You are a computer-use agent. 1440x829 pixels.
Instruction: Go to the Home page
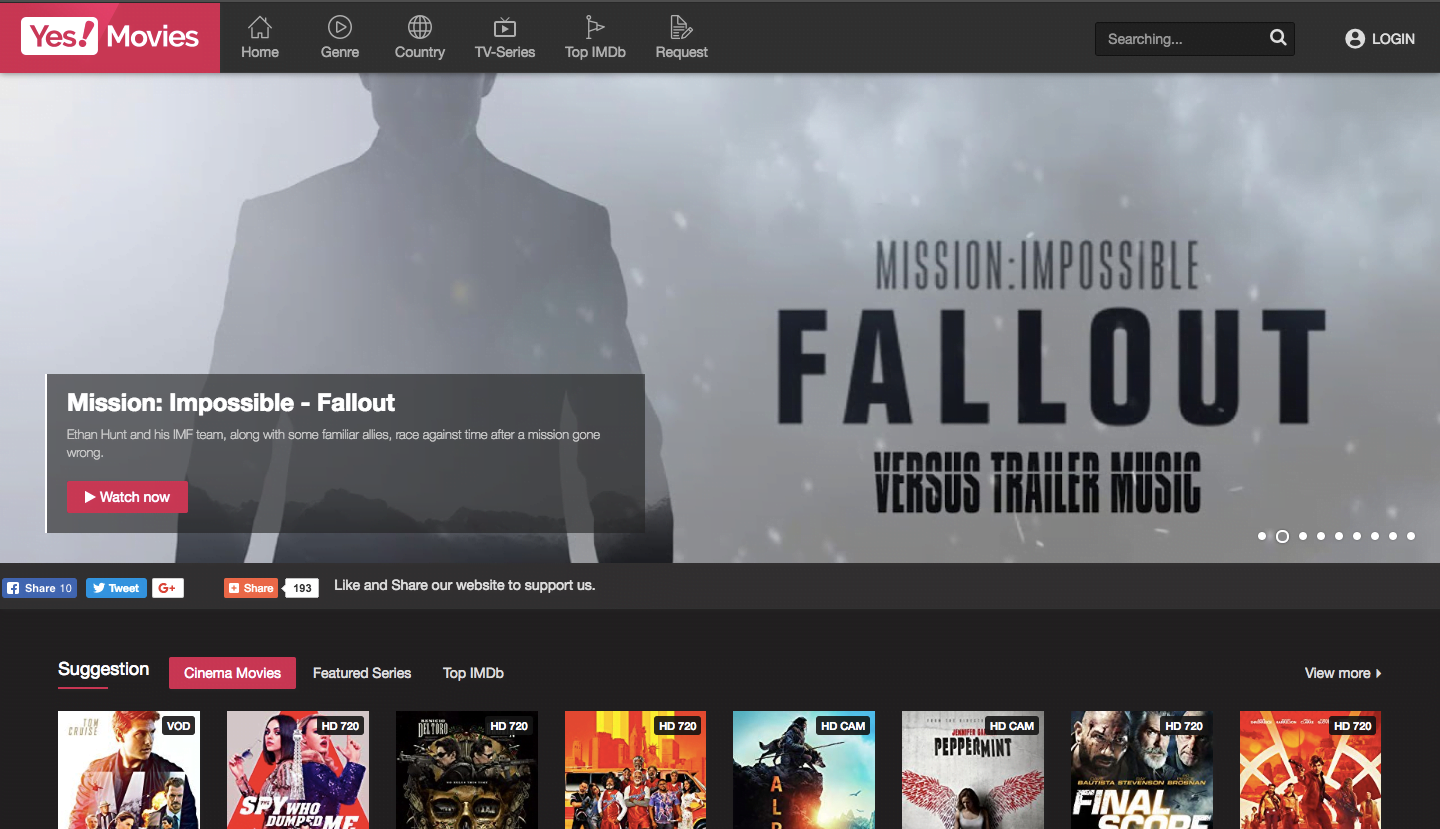point(260,38)
